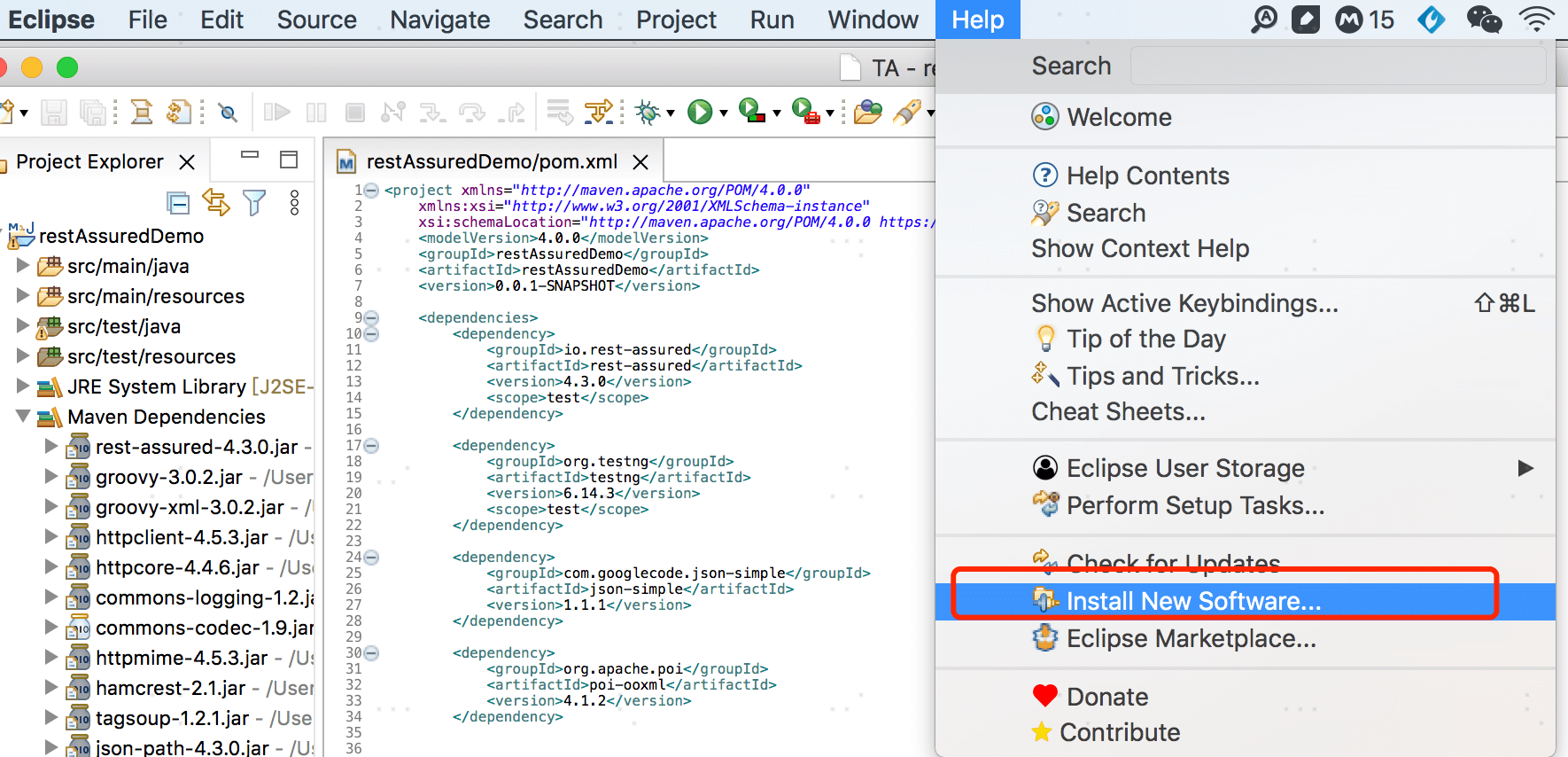
Task: Collapse the json-simple dependency fold at line 24
Action: pos(372,558)
